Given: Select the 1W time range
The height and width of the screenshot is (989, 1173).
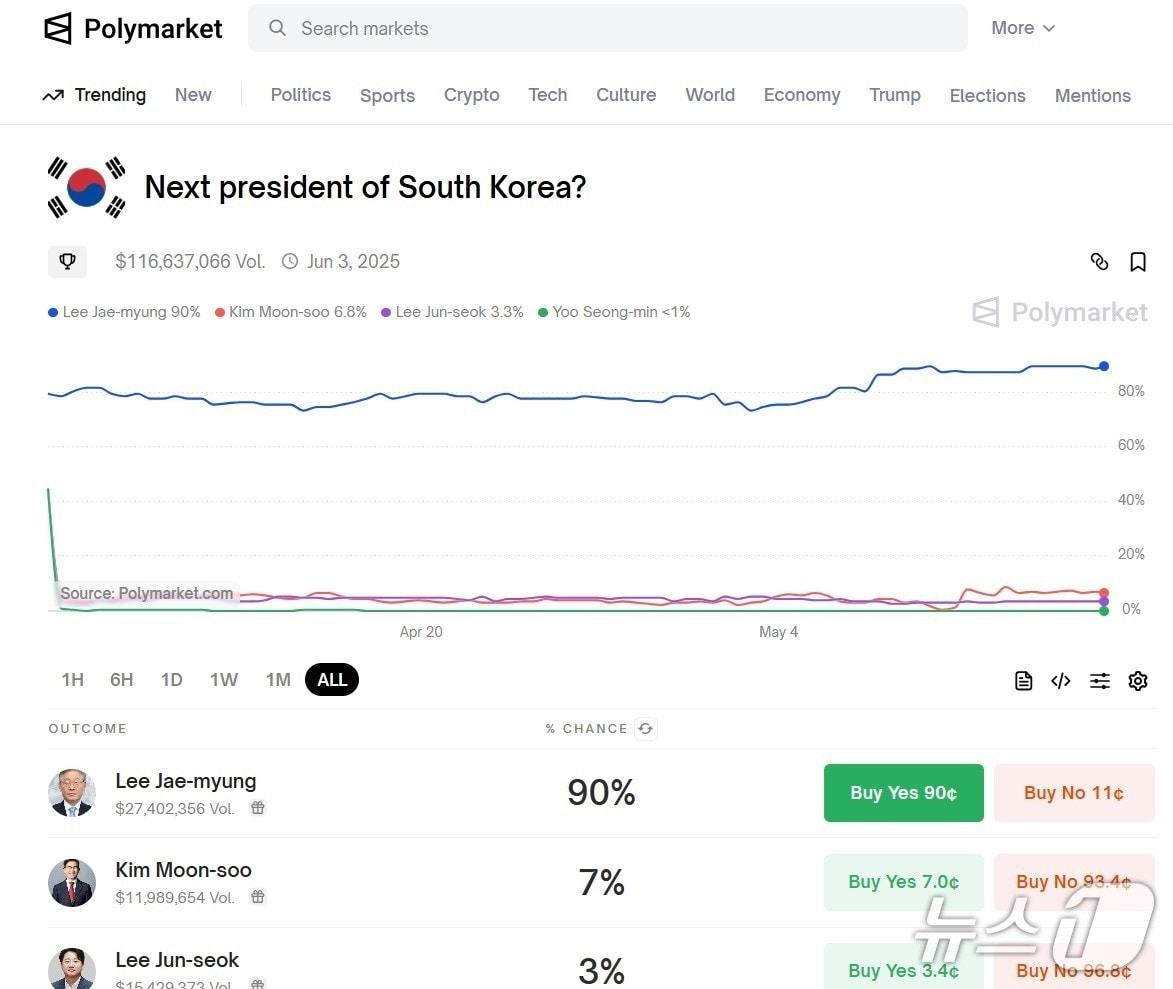Looking at the screenshot, I should (223, 680).
